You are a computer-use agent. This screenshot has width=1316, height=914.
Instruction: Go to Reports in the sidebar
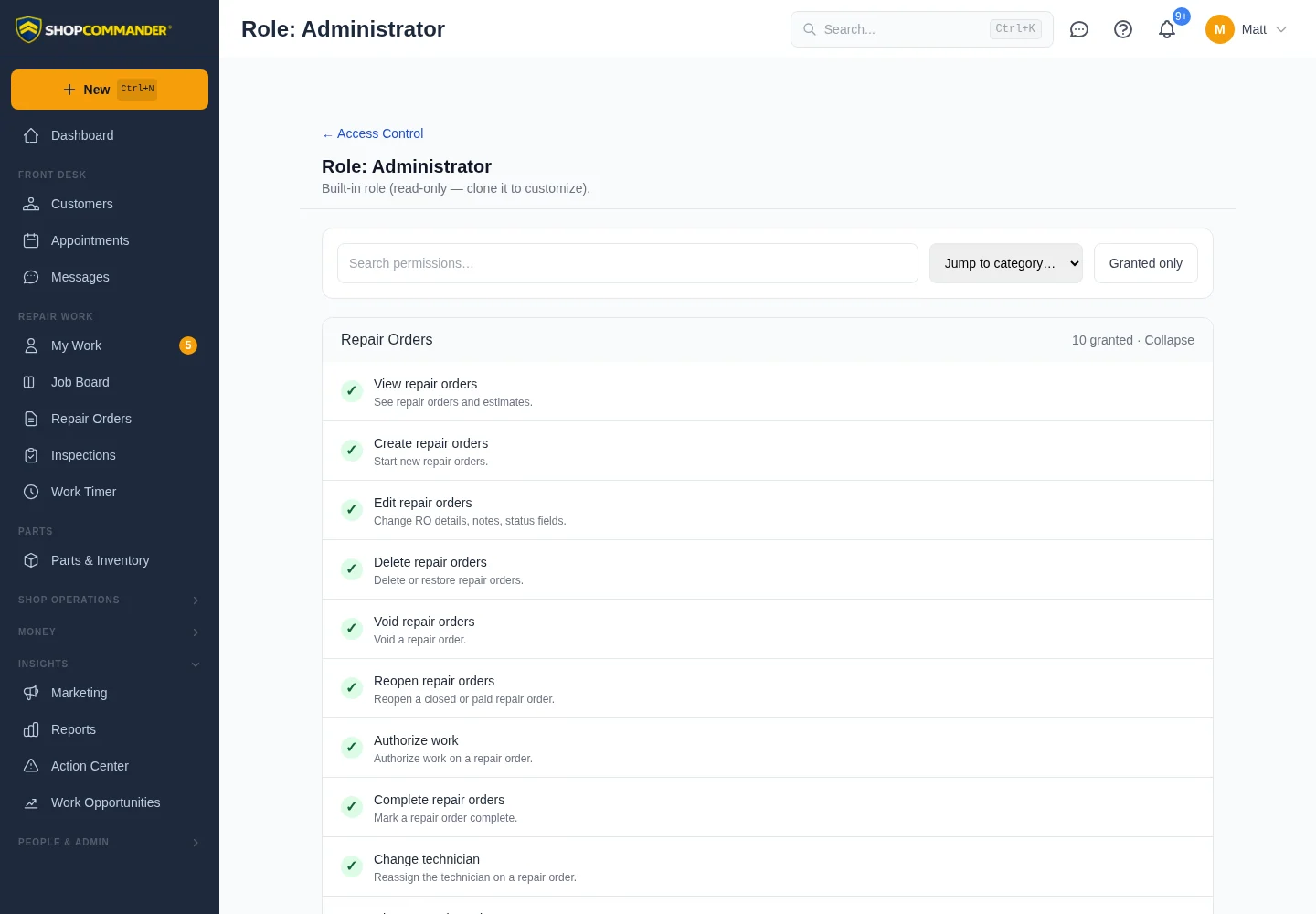tap(110, 729)
